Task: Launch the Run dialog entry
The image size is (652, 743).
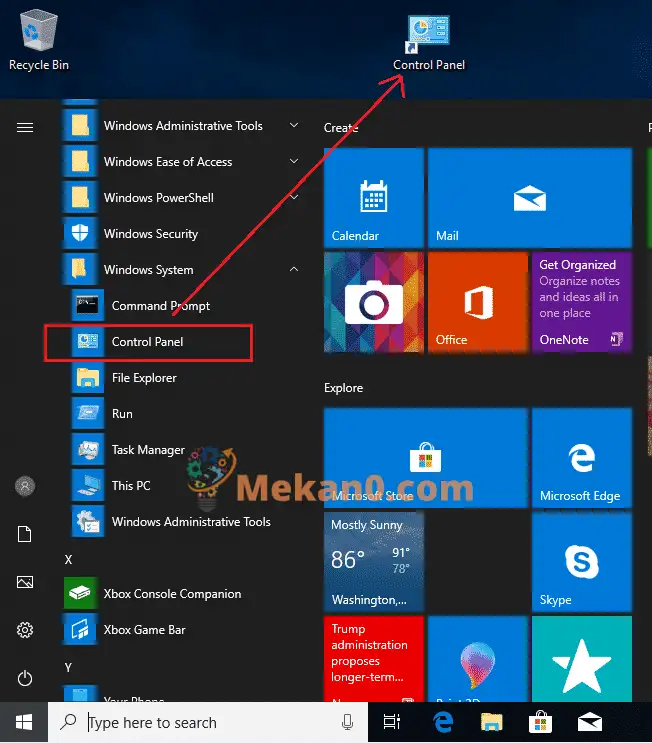Action: pyautogui.click(x=185, y=414)
